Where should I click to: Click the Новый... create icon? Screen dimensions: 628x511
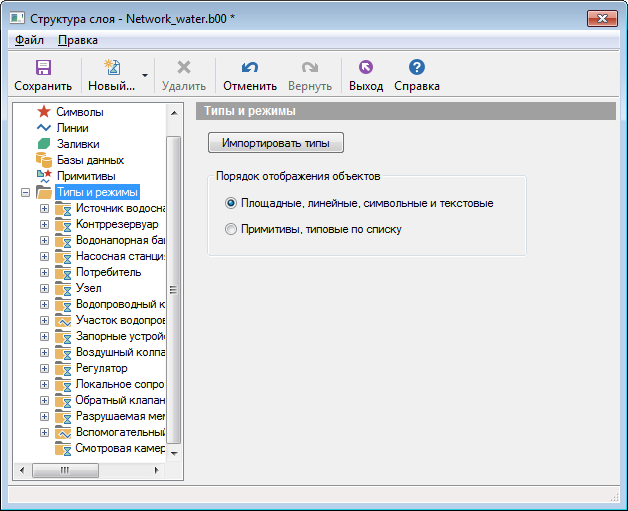112,67
